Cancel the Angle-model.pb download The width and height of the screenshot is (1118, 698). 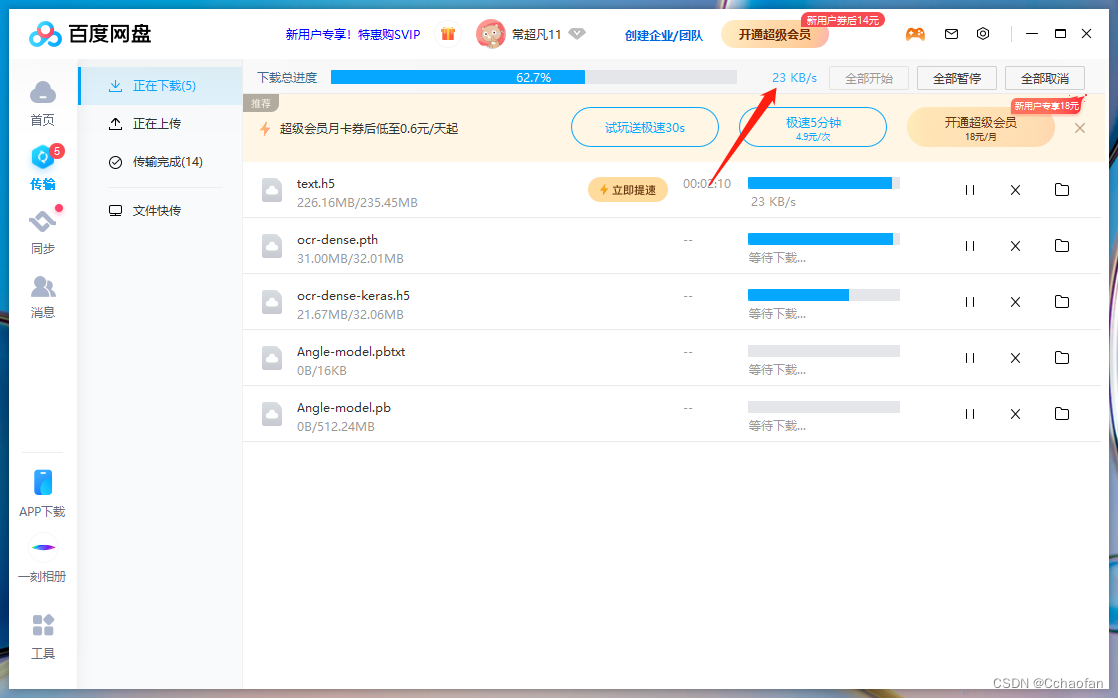point(1015,414)
